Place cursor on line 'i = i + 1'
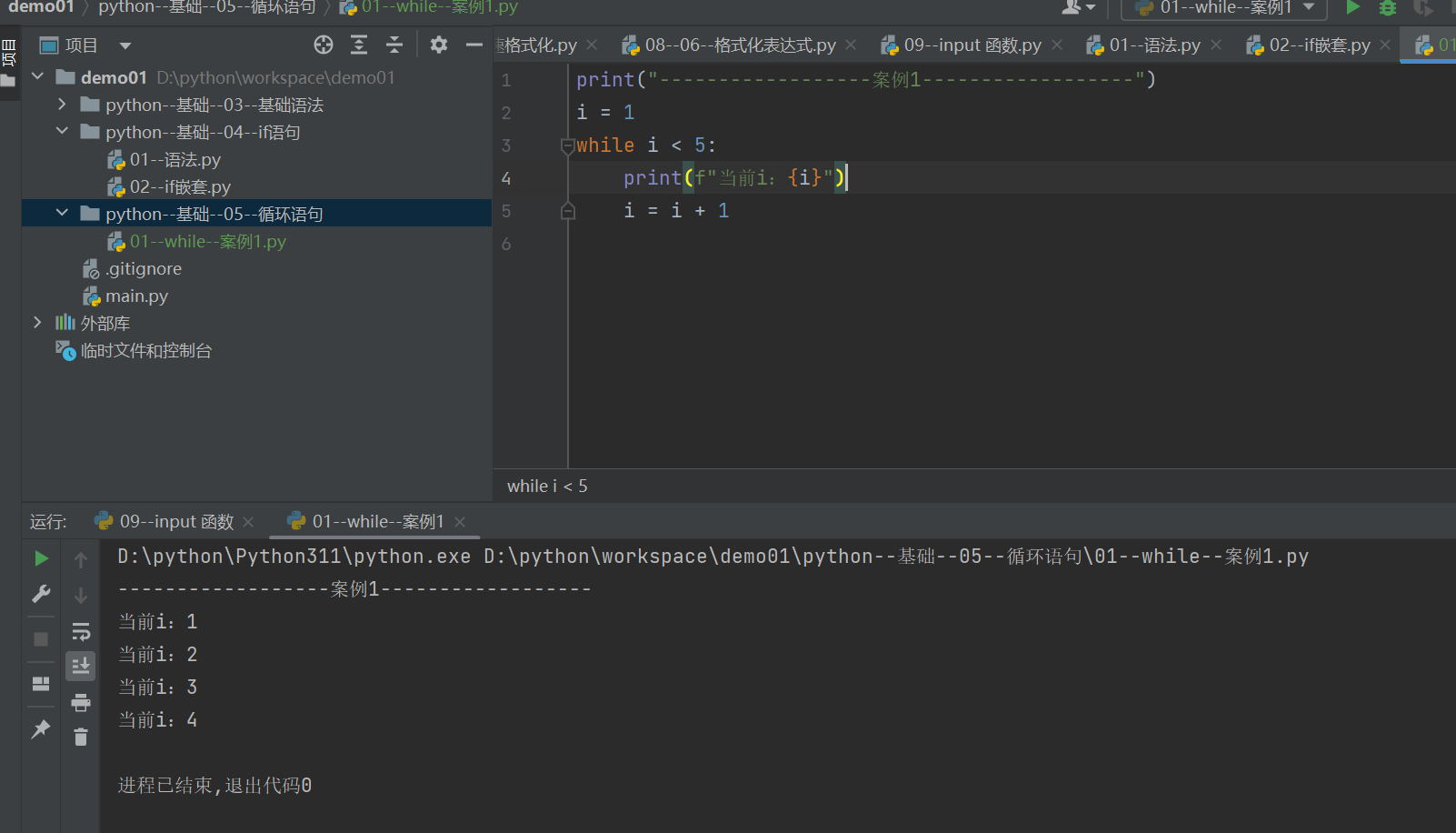The image size is (1456, 833). (x=676, y=211)
